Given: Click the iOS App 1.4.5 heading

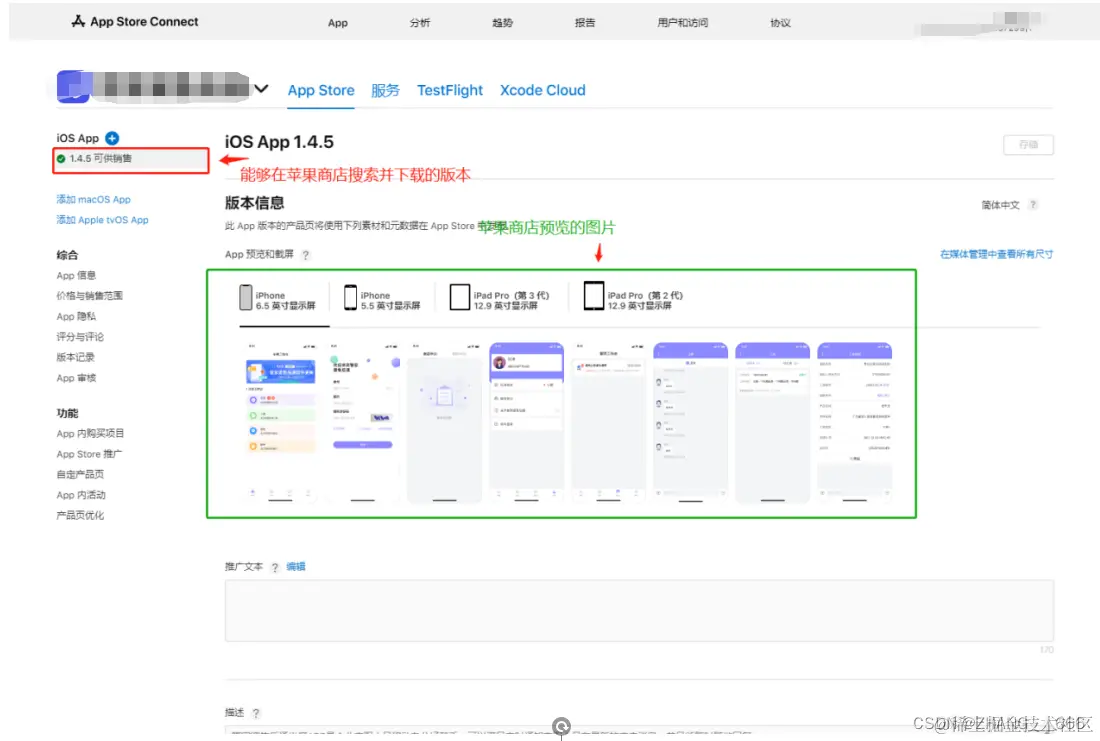Looking at the screenshot, I should (x=279, y=142).
